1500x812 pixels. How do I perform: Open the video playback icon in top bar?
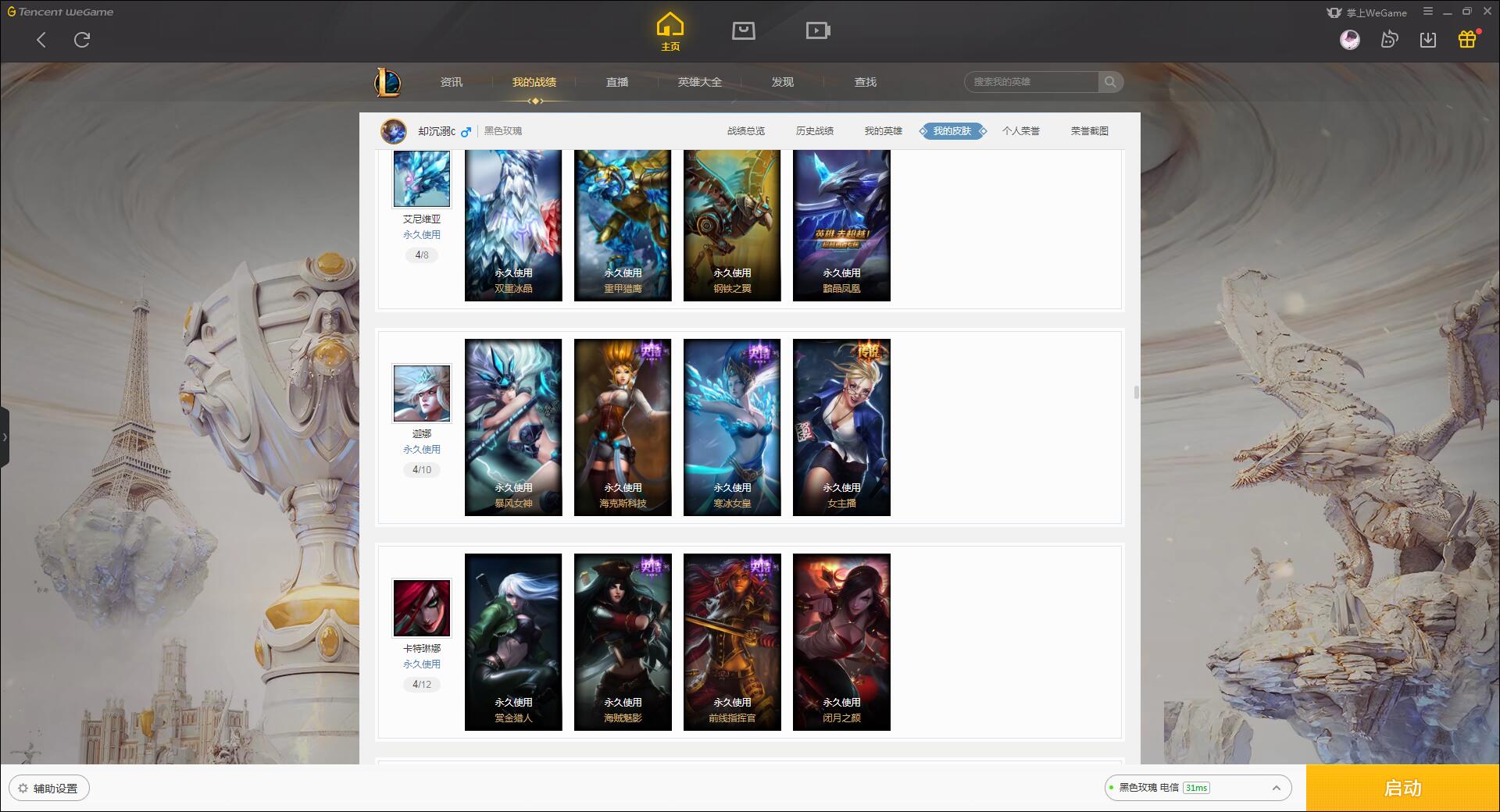tap(818, 30)
